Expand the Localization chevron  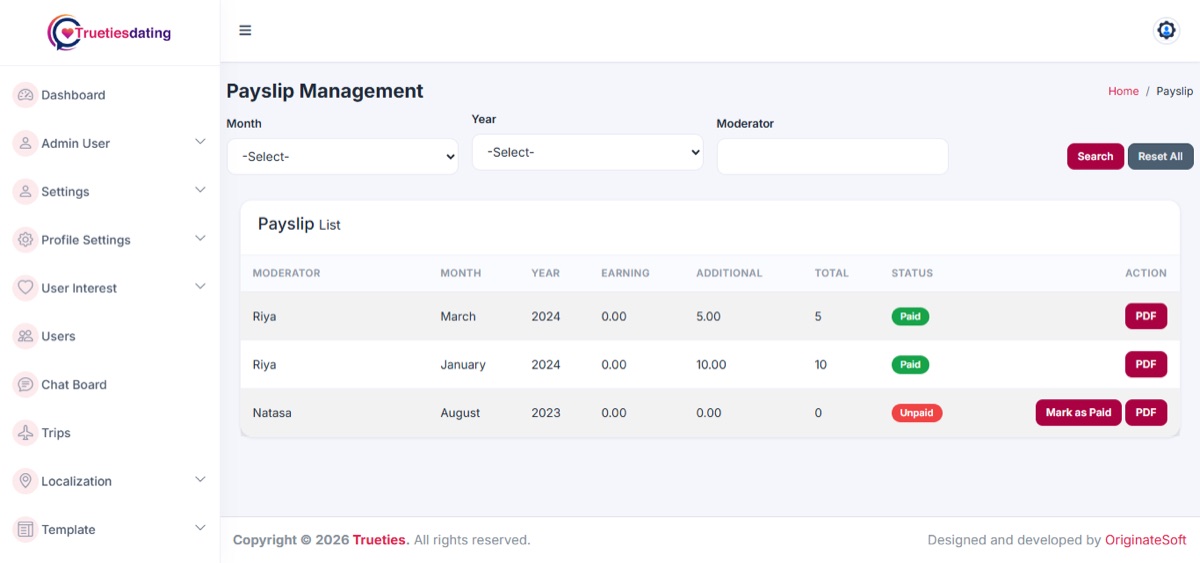(200, 480)
